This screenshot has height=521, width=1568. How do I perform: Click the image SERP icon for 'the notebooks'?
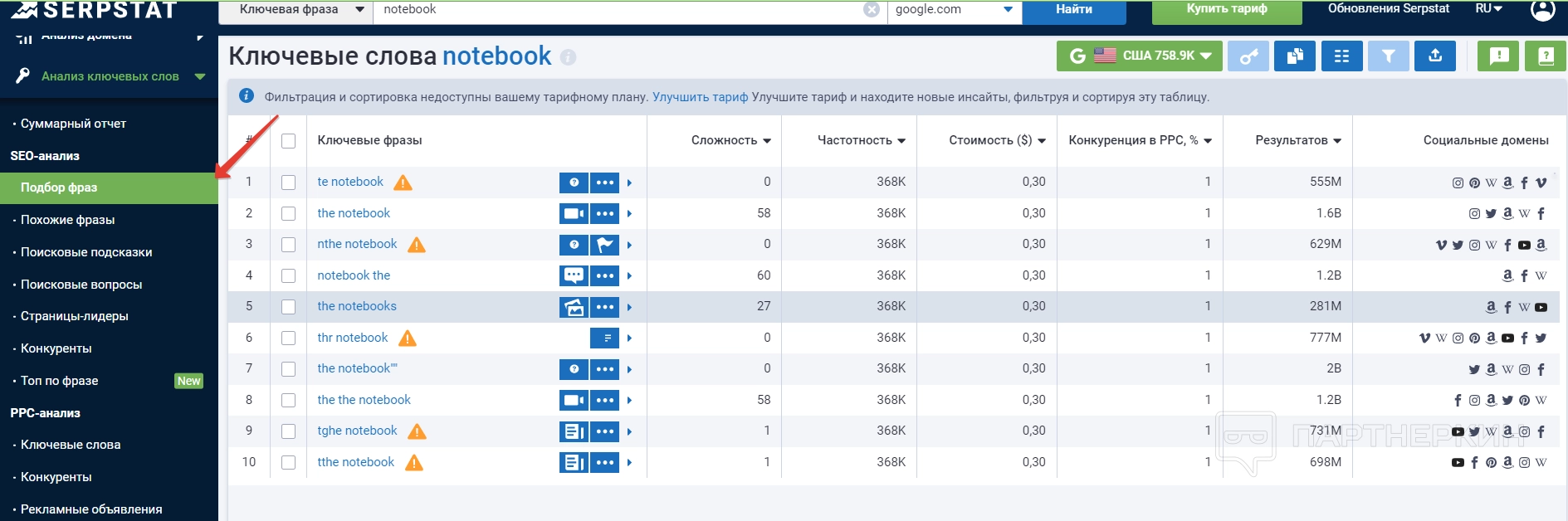[x=574, y=307]
